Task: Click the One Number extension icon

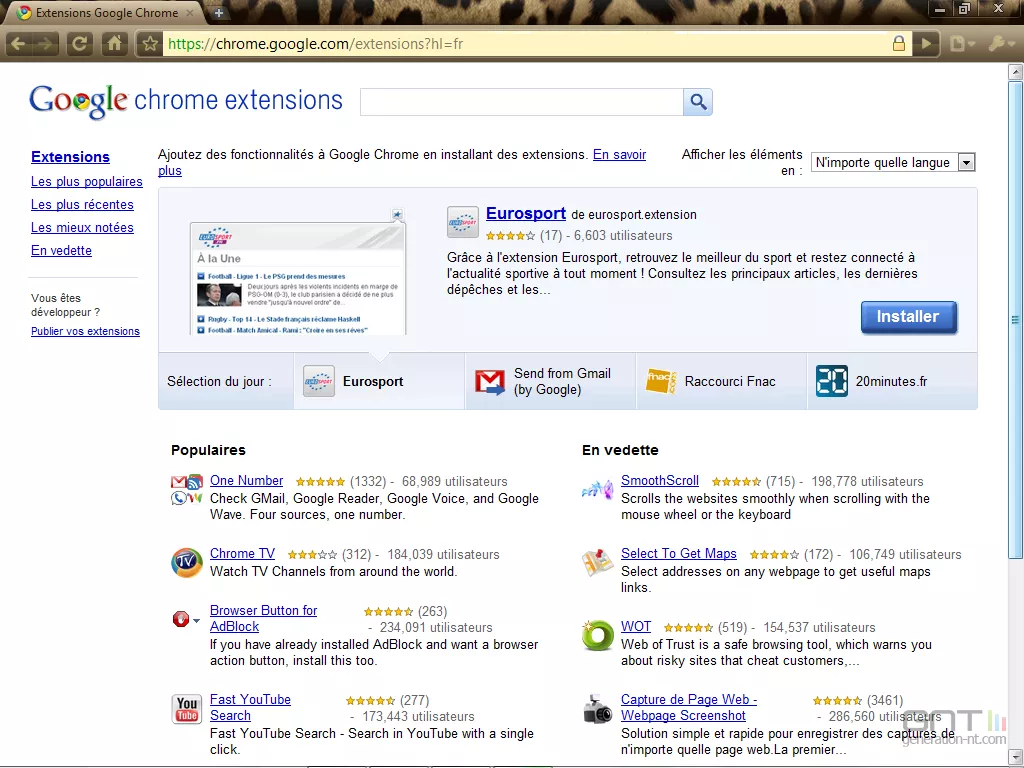Action: click(187, 490)
